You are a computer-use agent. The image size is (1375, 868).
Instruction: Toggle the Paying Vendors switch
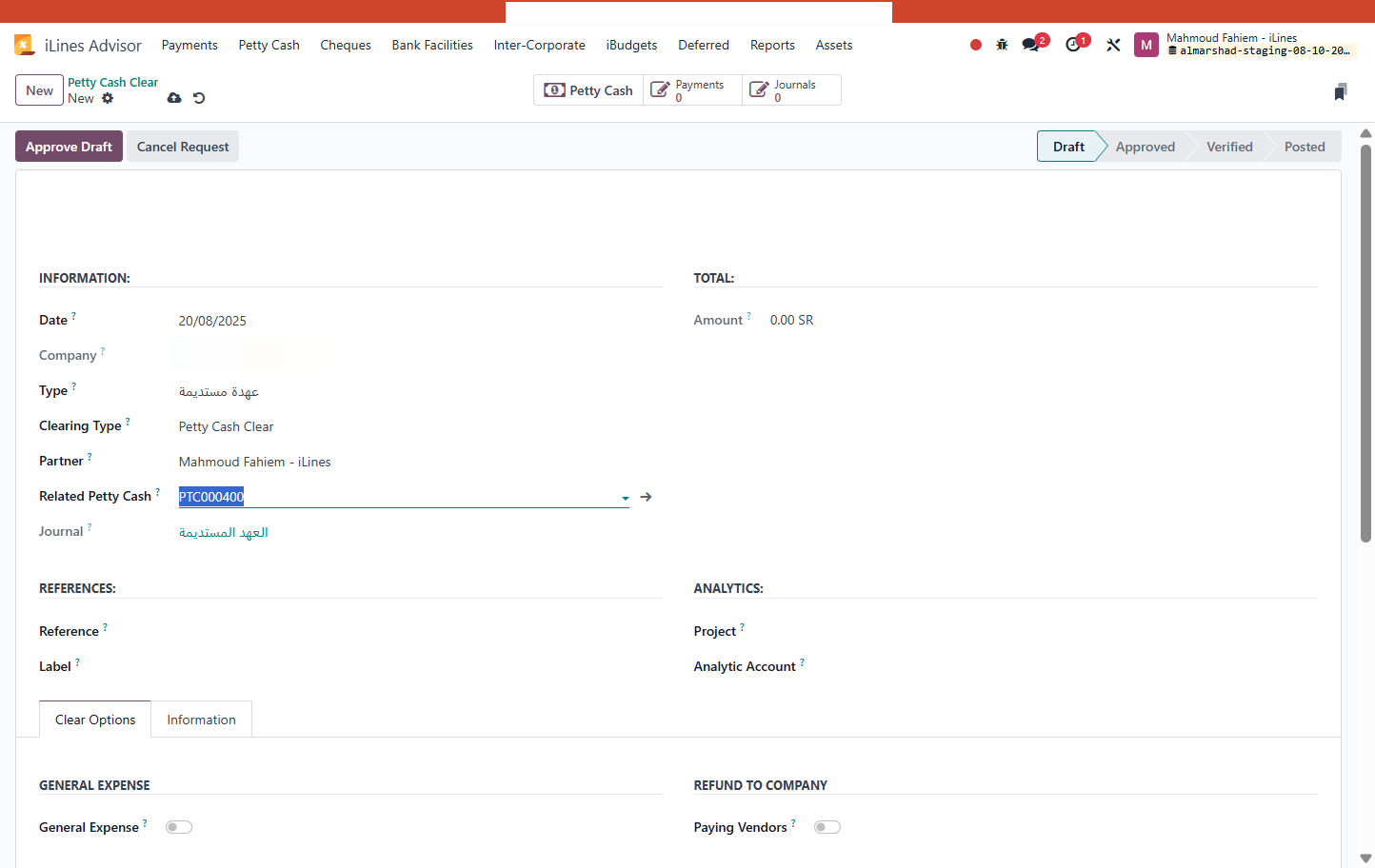827,827
